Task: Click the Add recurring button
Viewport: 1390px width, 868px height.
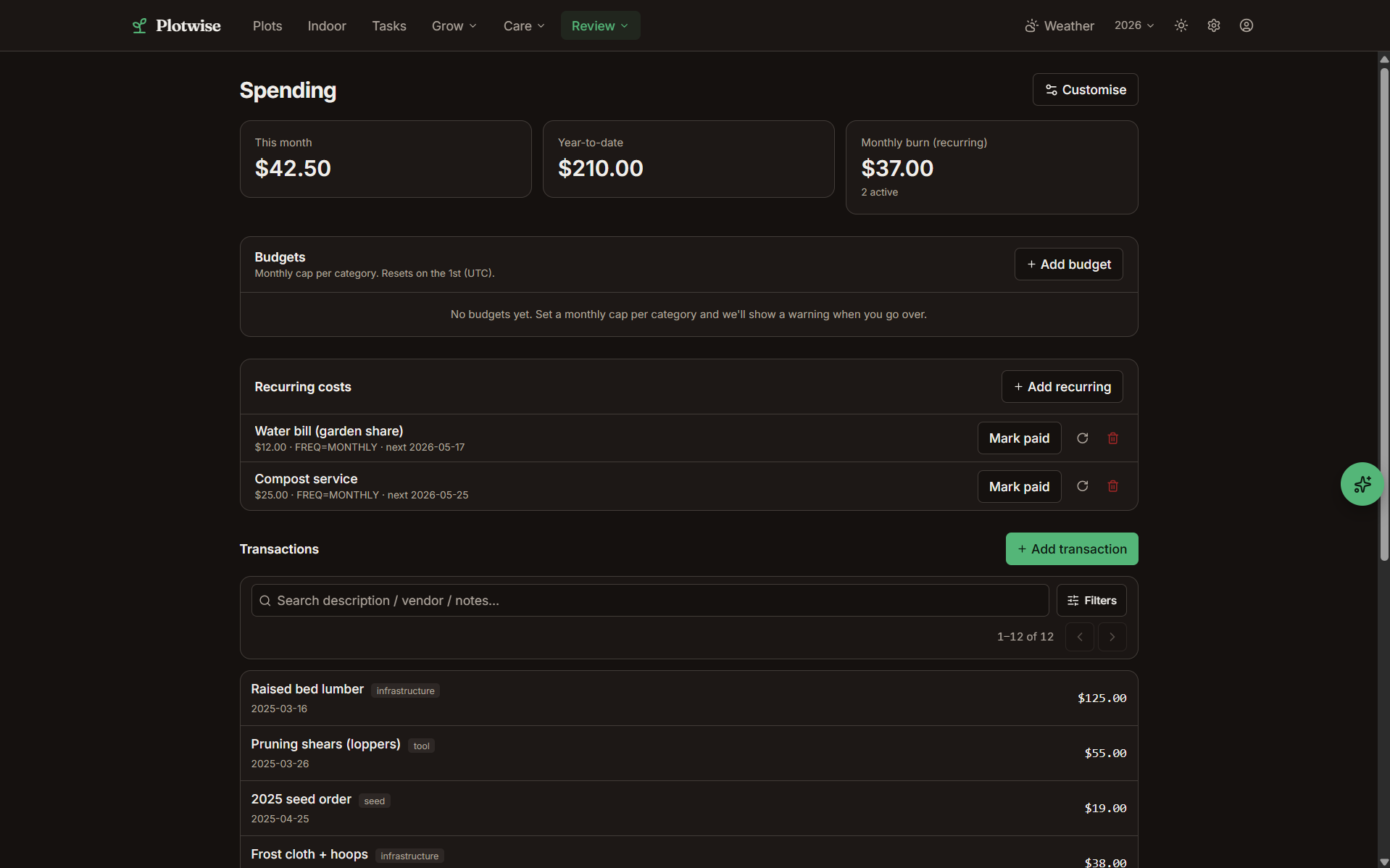Action: pos(1062,387)
